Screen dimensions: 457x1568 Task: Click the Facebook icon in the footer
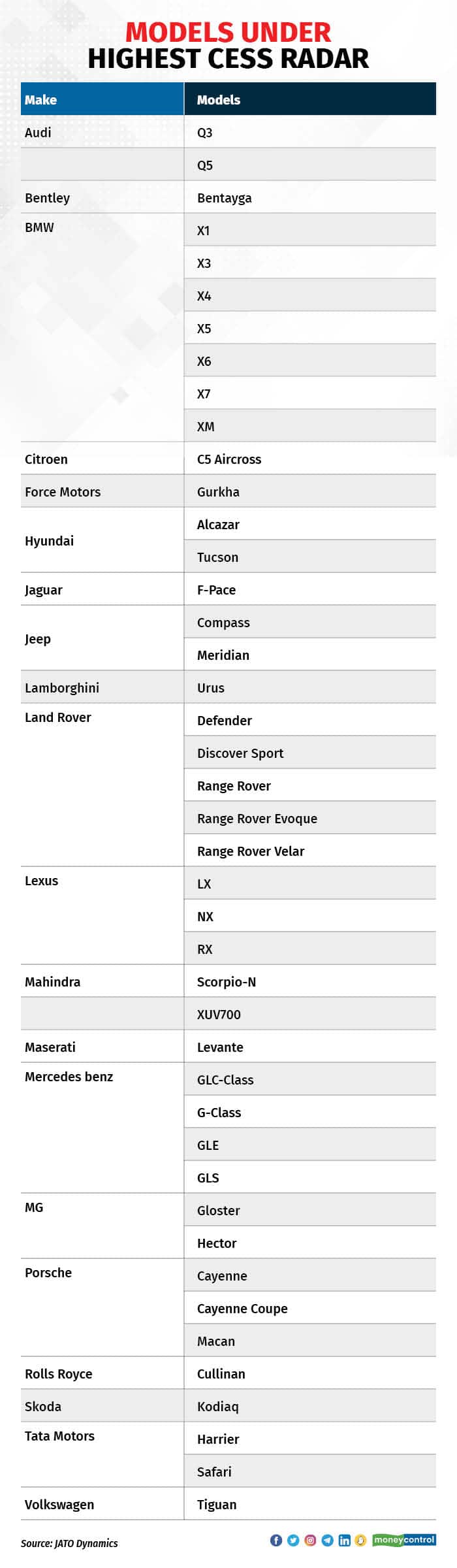click(276, 1540)
